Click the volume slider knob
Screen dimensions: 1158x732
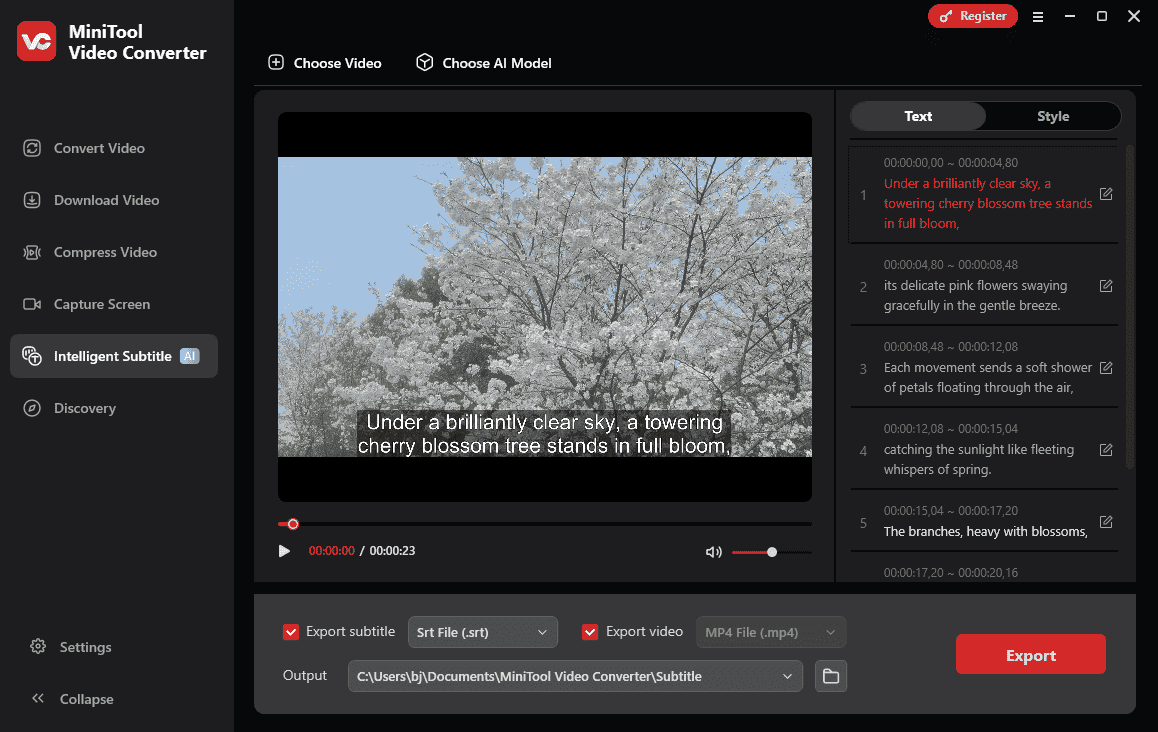coord(772,552)
